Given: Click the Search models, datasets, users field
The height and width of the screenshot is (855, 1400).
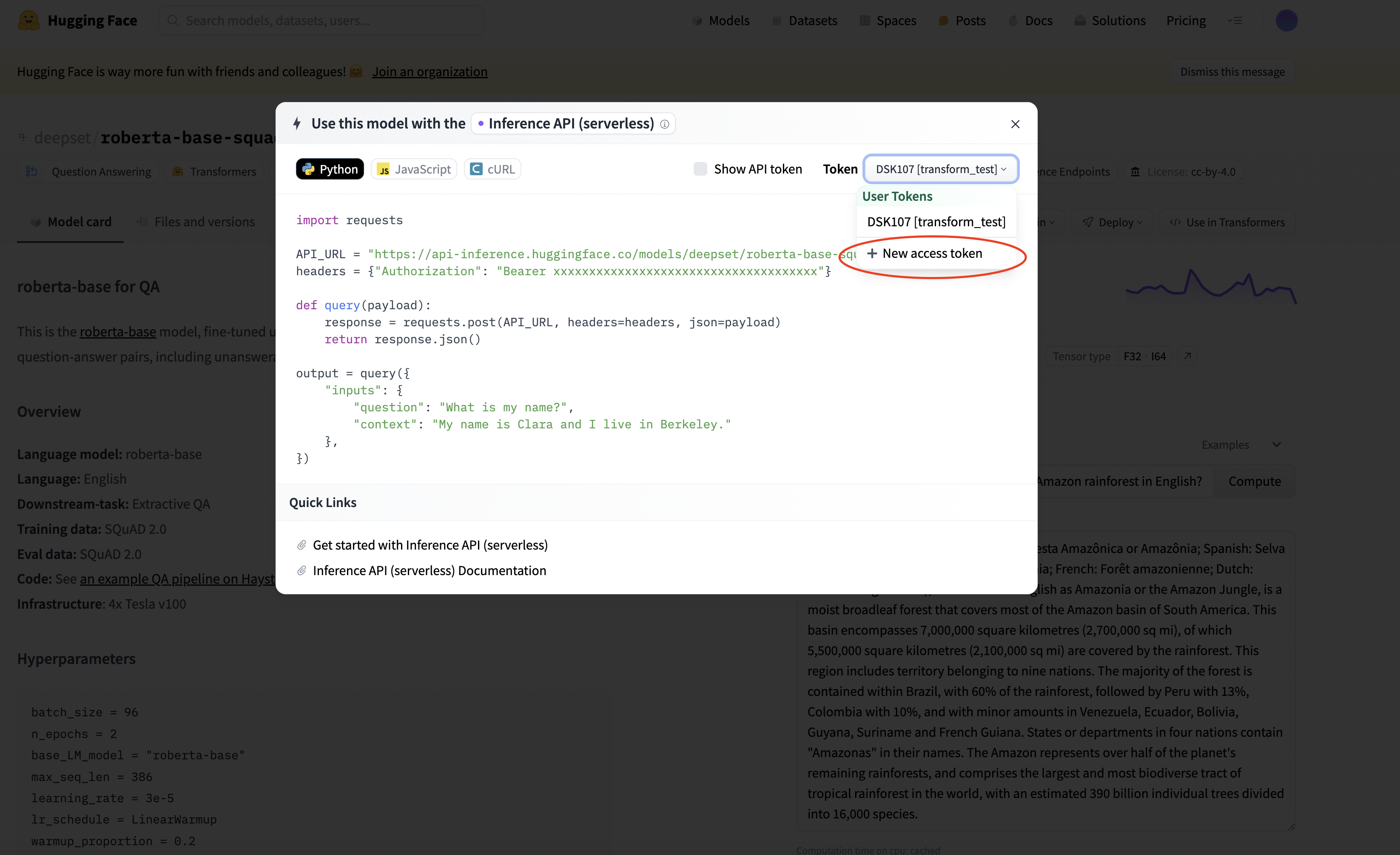Looking at the screenshot, I should [321, 20].
